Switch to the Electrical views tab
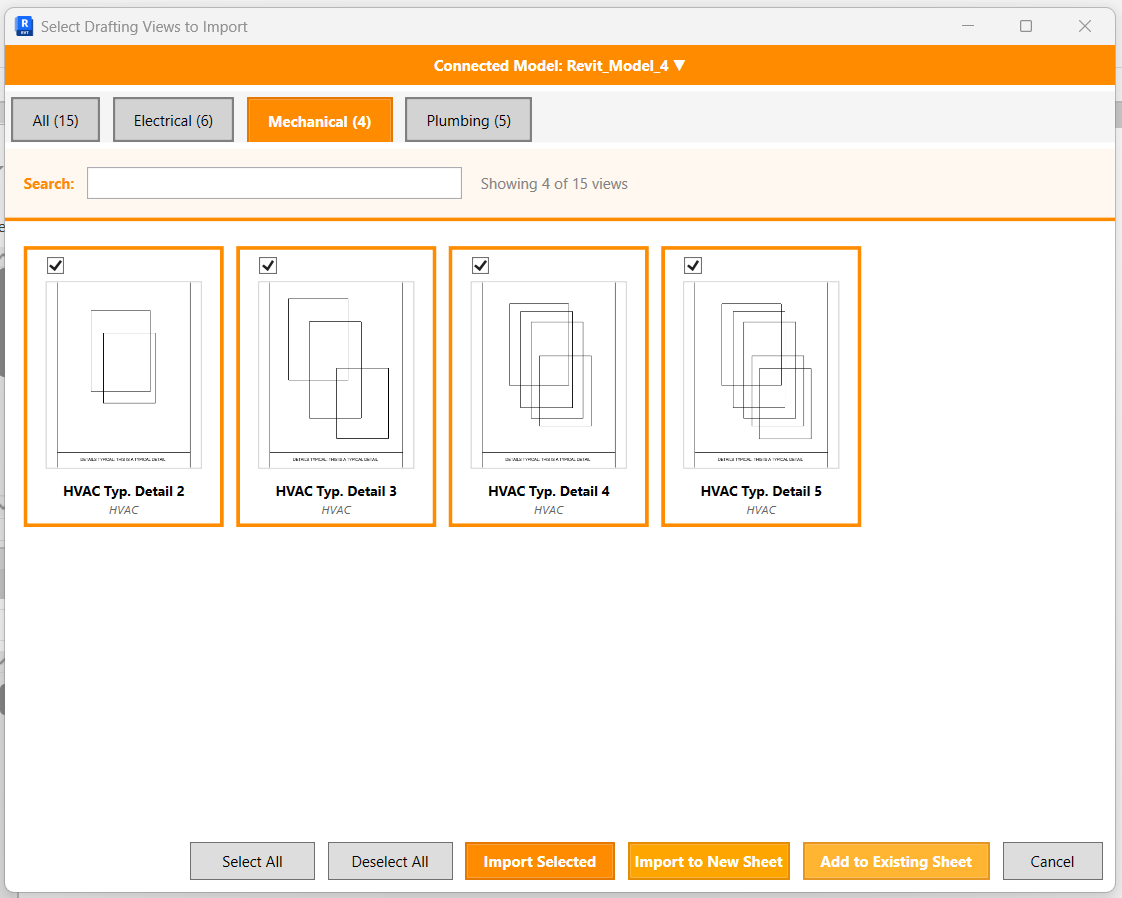The width and height of the screenshot is (1122, 898). (x=173, y=119)
